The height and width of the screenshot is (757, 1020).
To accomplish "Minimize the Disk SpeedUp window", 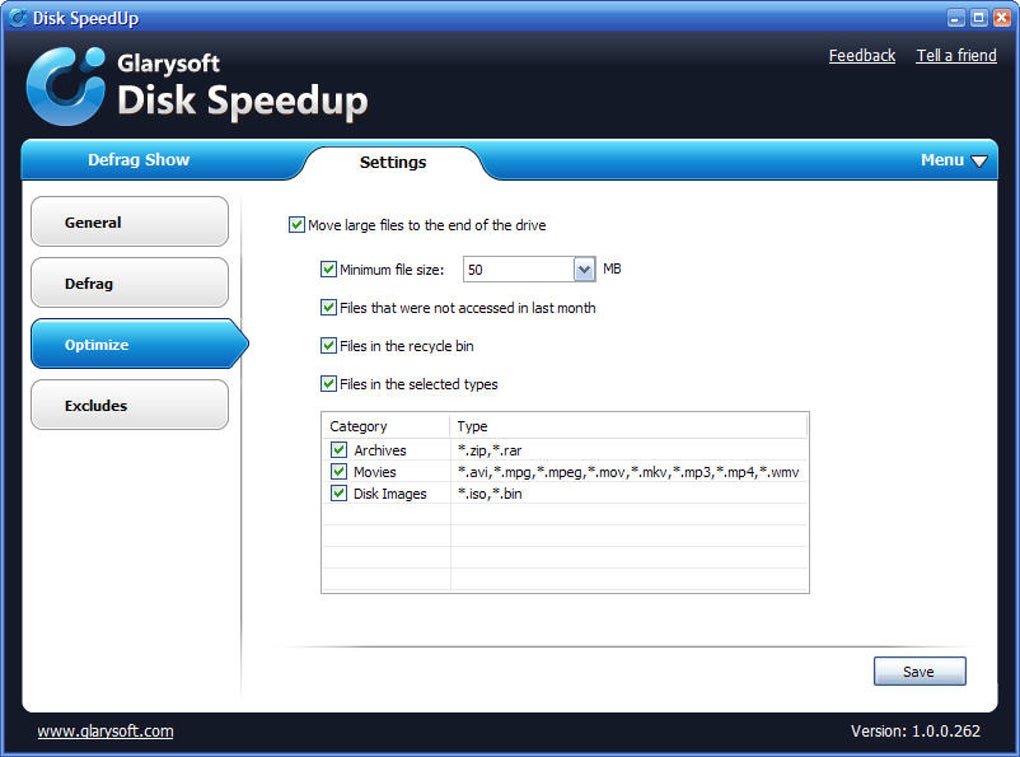I will [x=956, y=18].
